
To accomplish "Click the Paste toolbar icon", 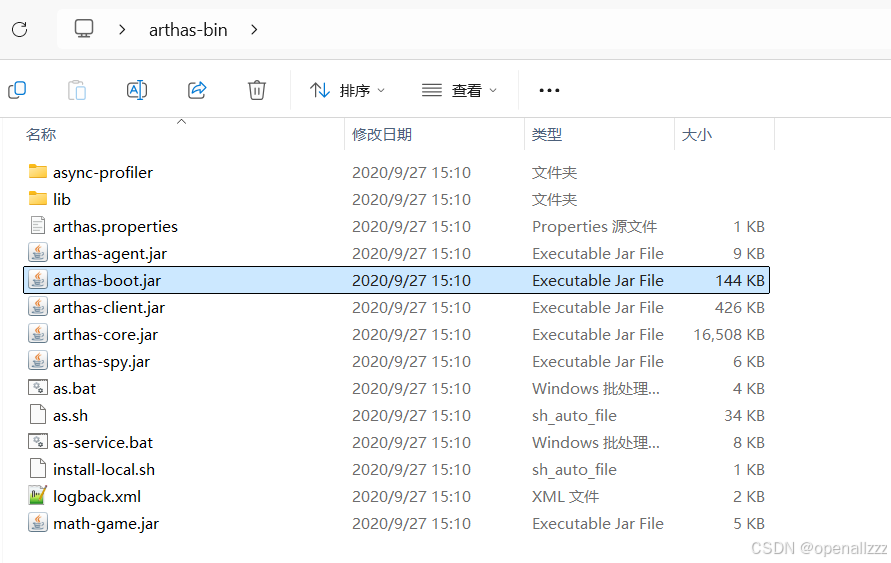I will [x=77, y=90].
